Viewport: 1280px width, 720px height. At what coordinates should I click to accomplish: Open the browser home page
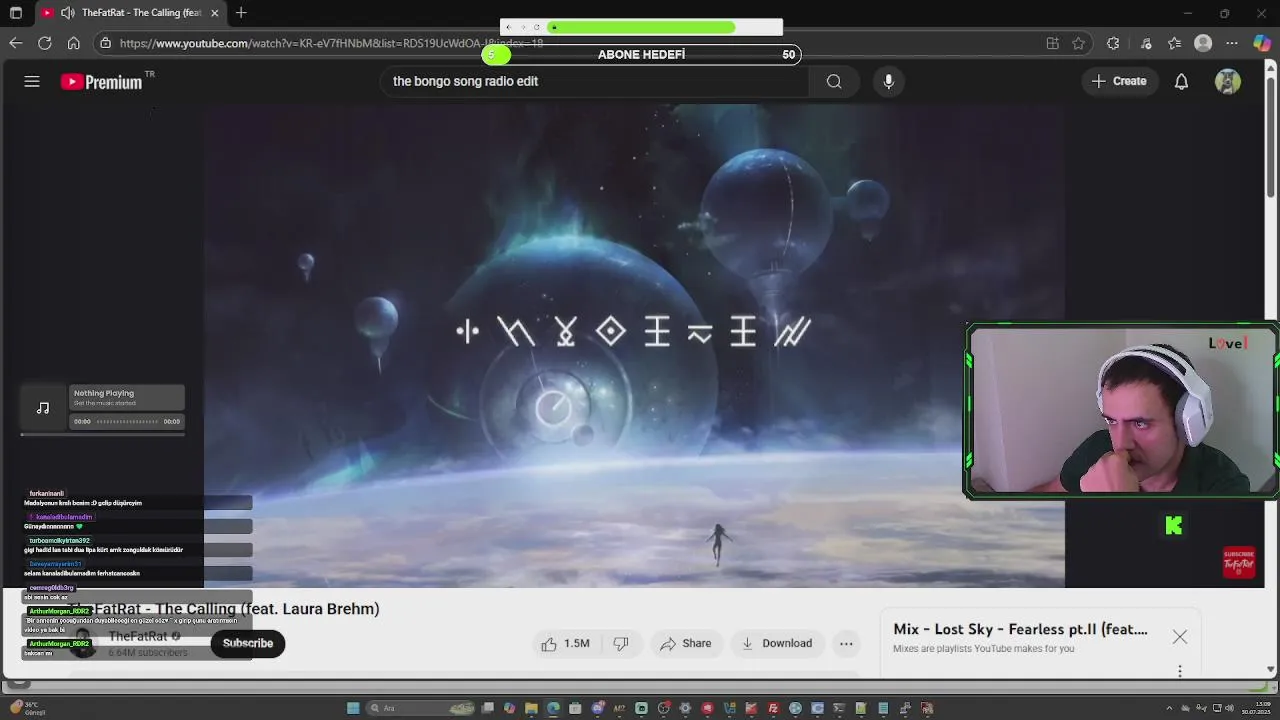pos(73,43)
